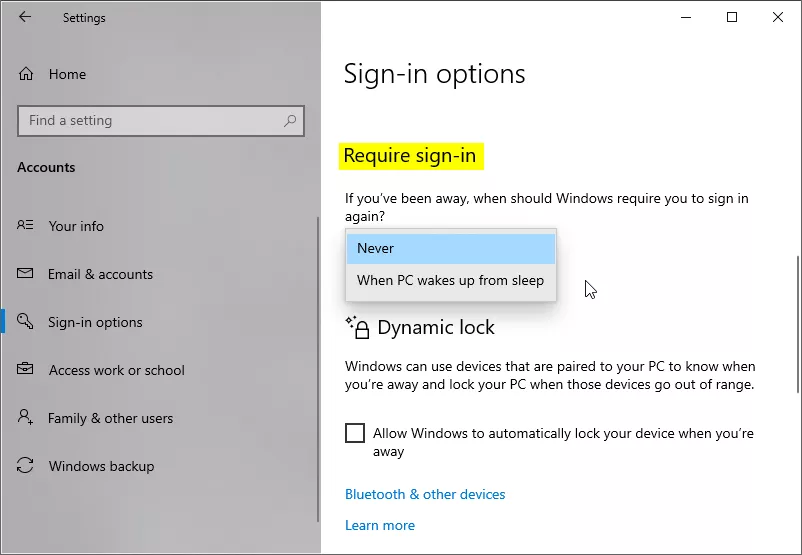Click the Email & accounts envelope icon

click(25, 273)
